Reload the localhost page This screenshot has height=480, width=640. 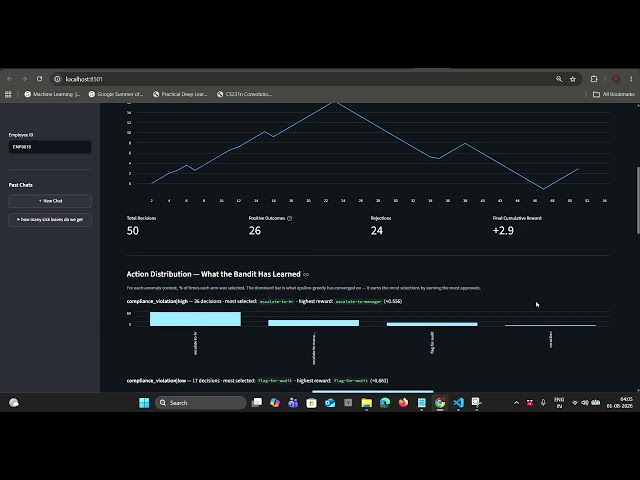tap(40, 79)
